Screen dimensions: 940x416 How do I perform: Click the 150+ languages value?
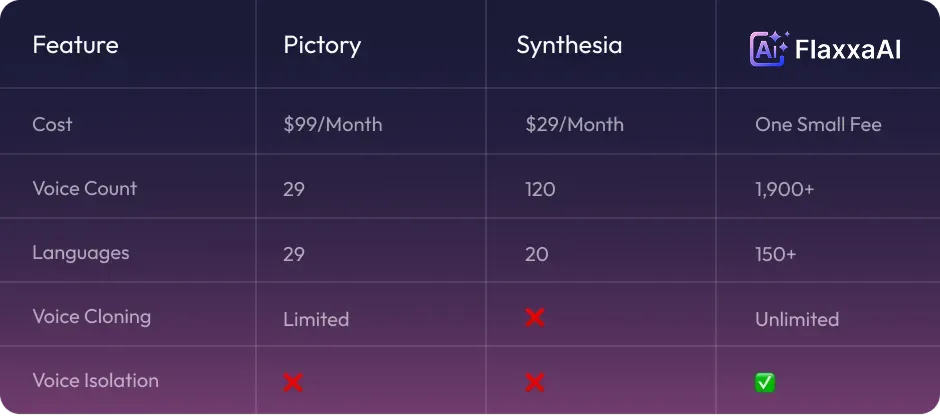pos(776,254)
